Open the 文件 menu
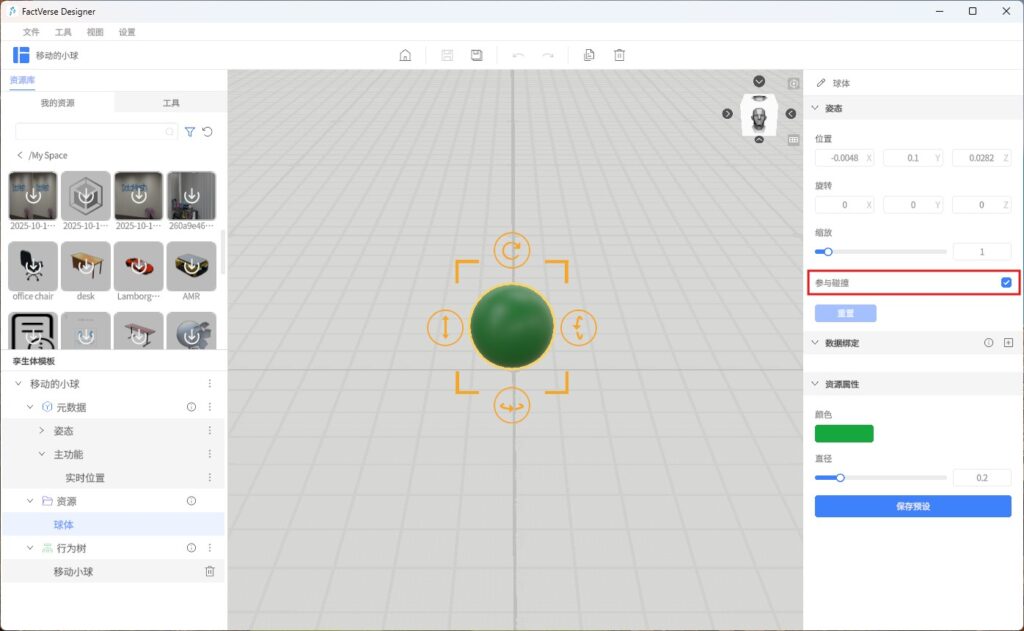 (x=31, y=32)
